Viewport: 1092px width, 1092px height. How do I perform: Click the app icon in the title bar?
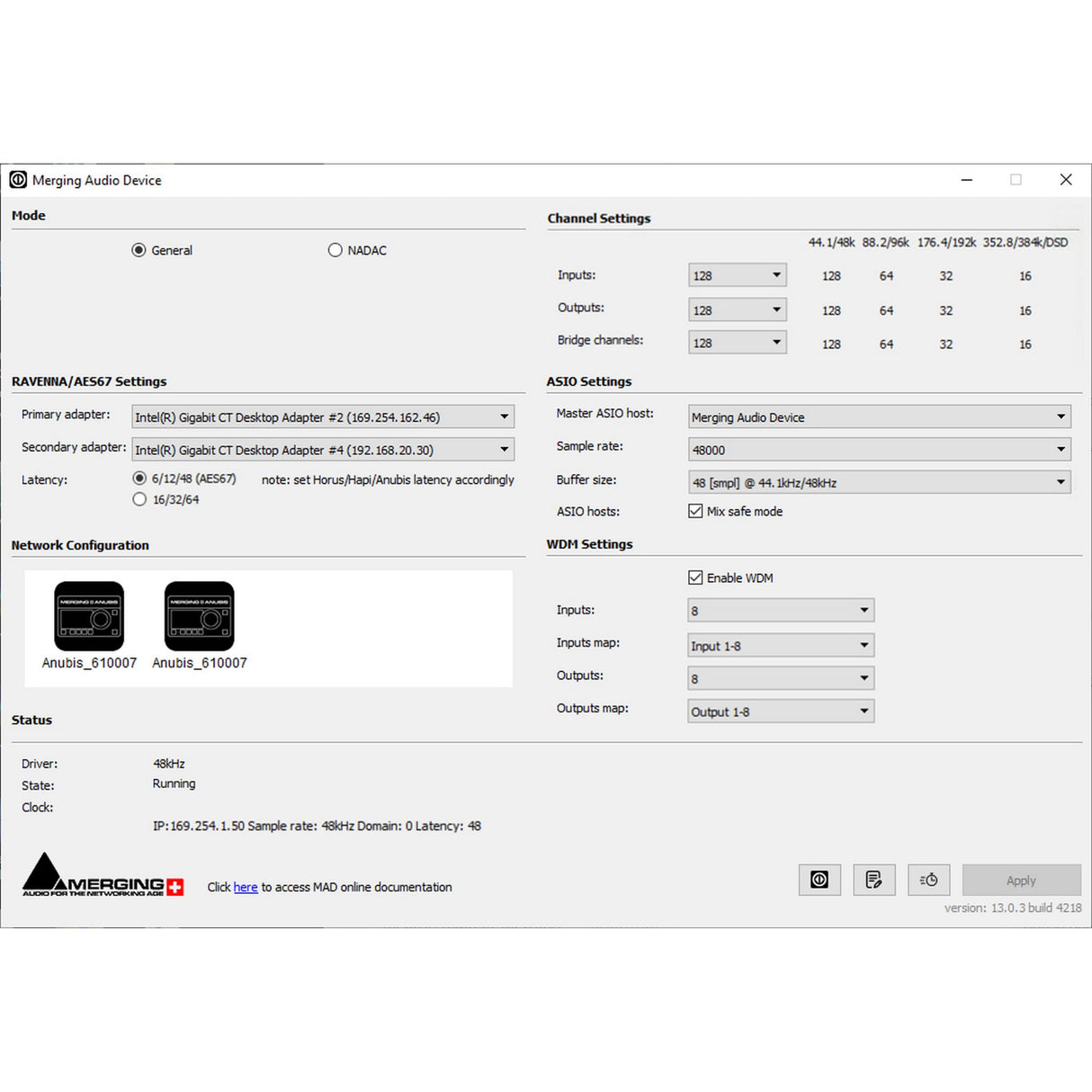(17, 180)
